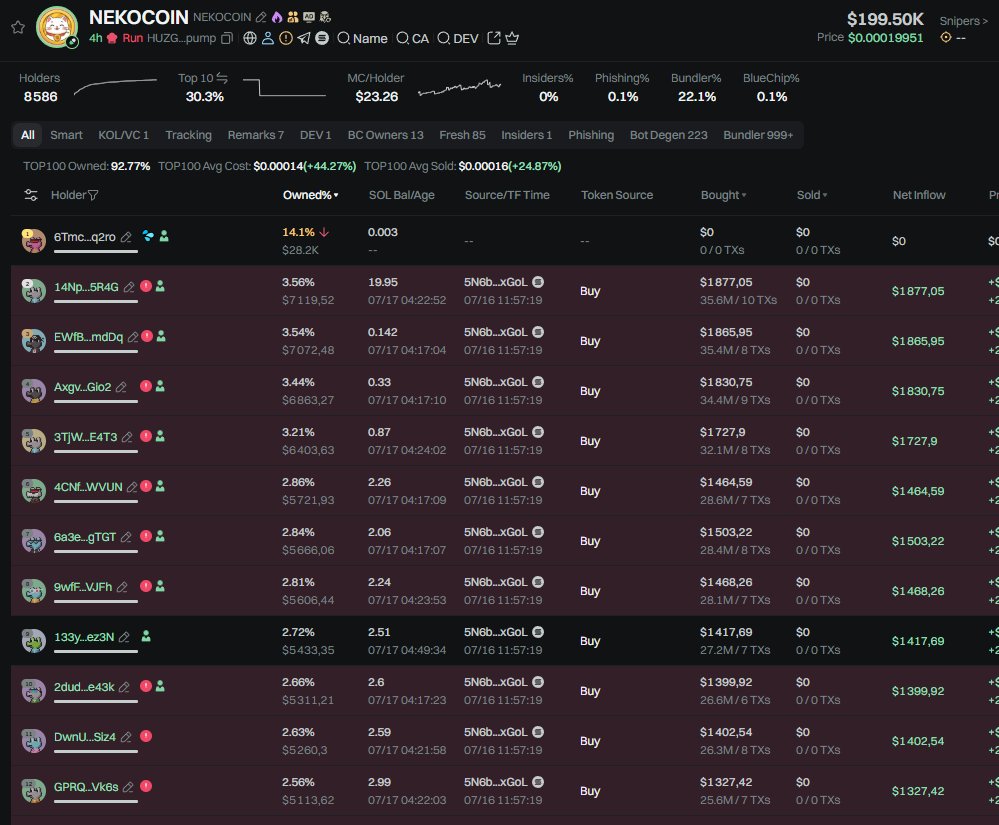Edit remark for Axgv...Gio2 holder

(x=121, y=387)
